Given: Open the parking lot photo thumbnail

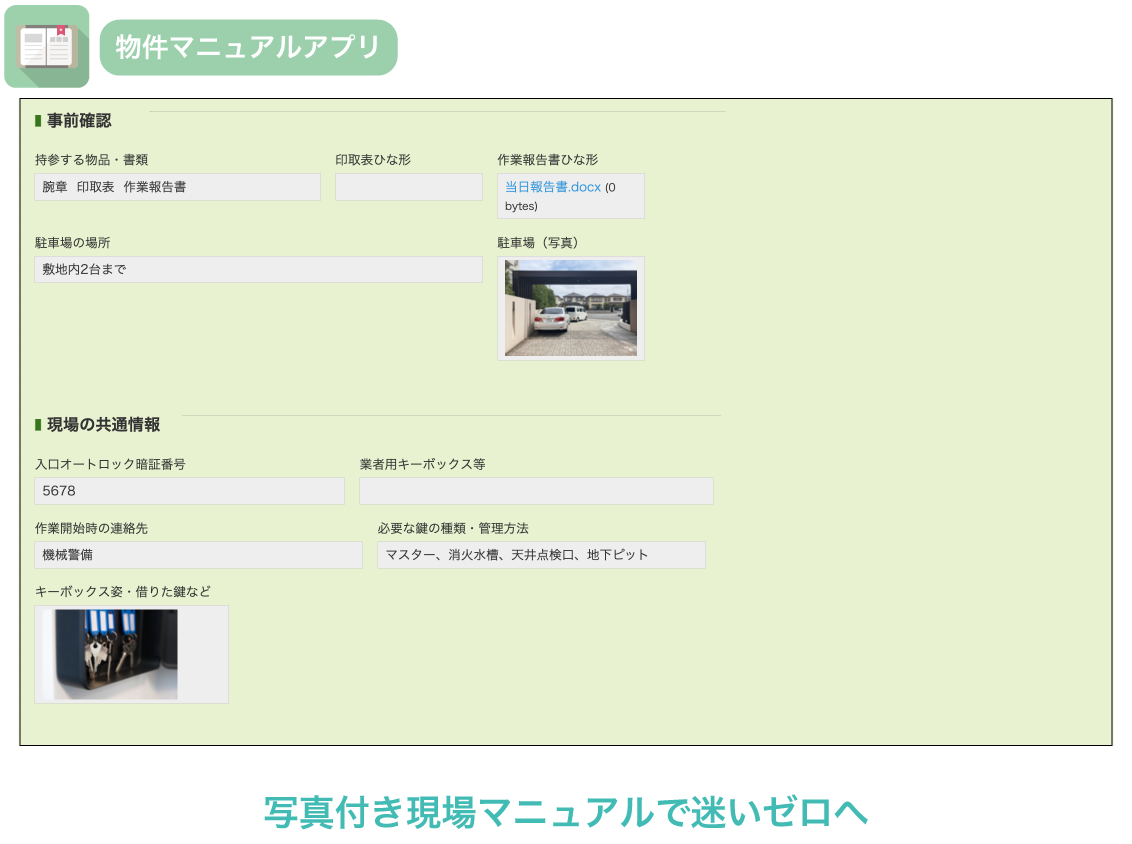Looking at the screenshot, I should tap(570, 308).
